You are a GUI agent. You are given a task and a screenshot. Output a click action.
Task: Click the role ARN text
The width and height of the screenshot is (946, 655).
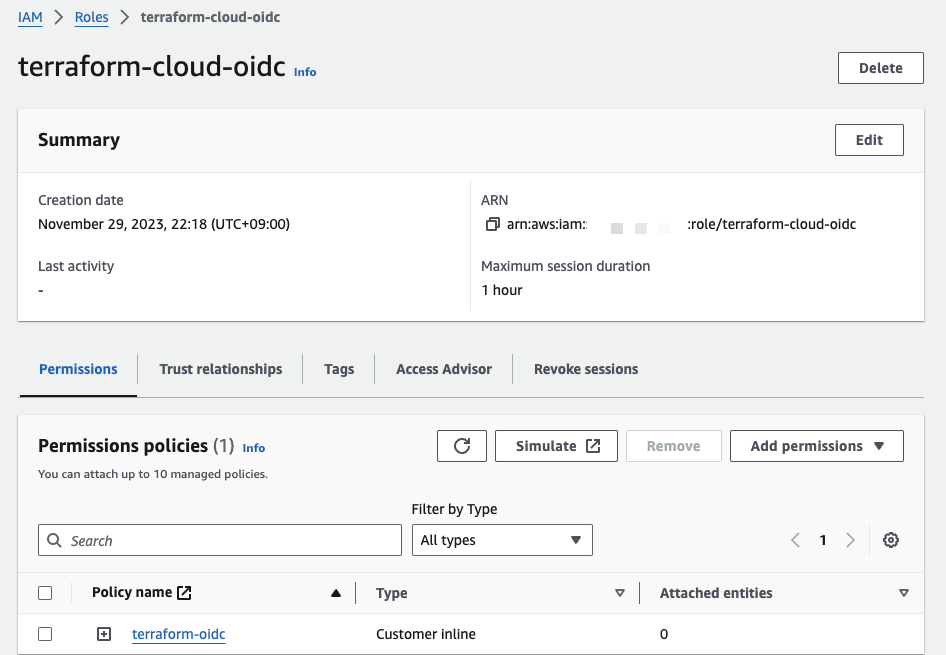(681, 224)
